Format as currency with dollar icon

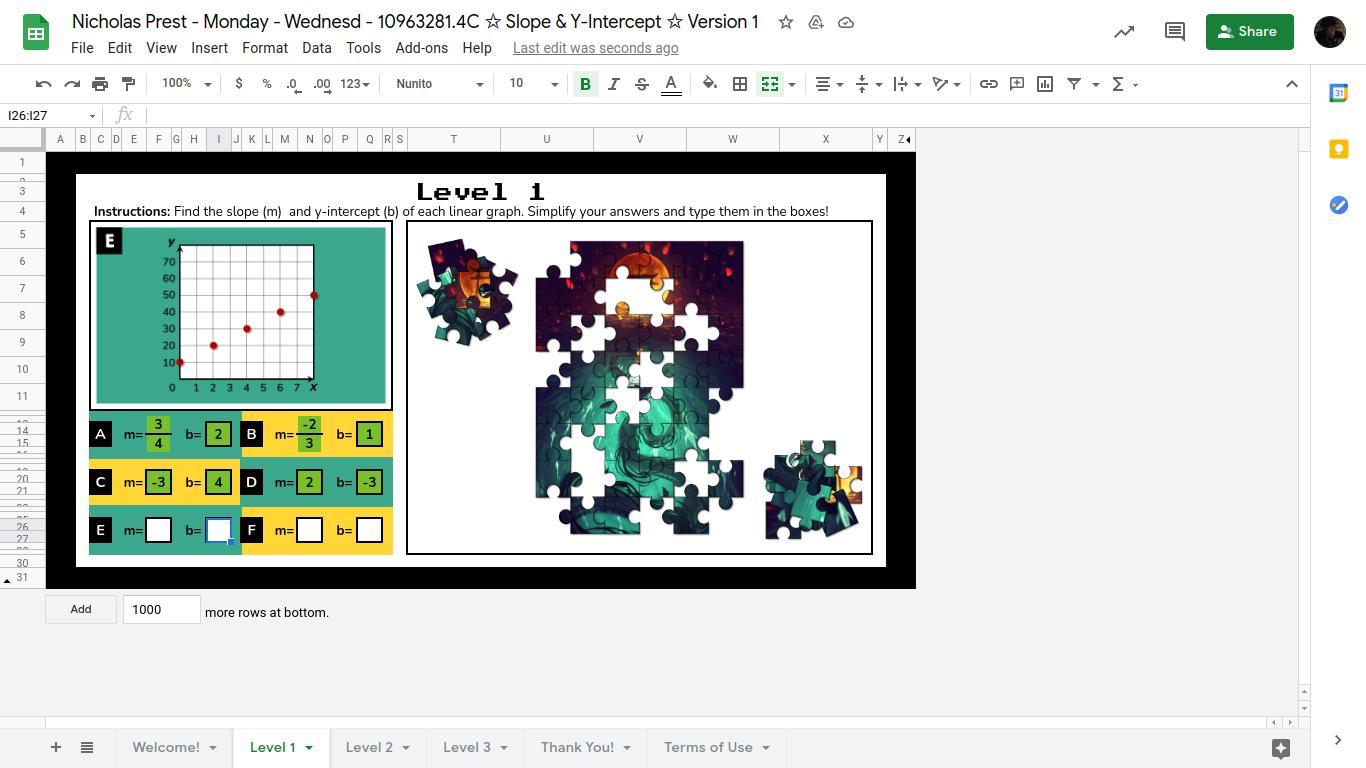click(x=238, y=84)
